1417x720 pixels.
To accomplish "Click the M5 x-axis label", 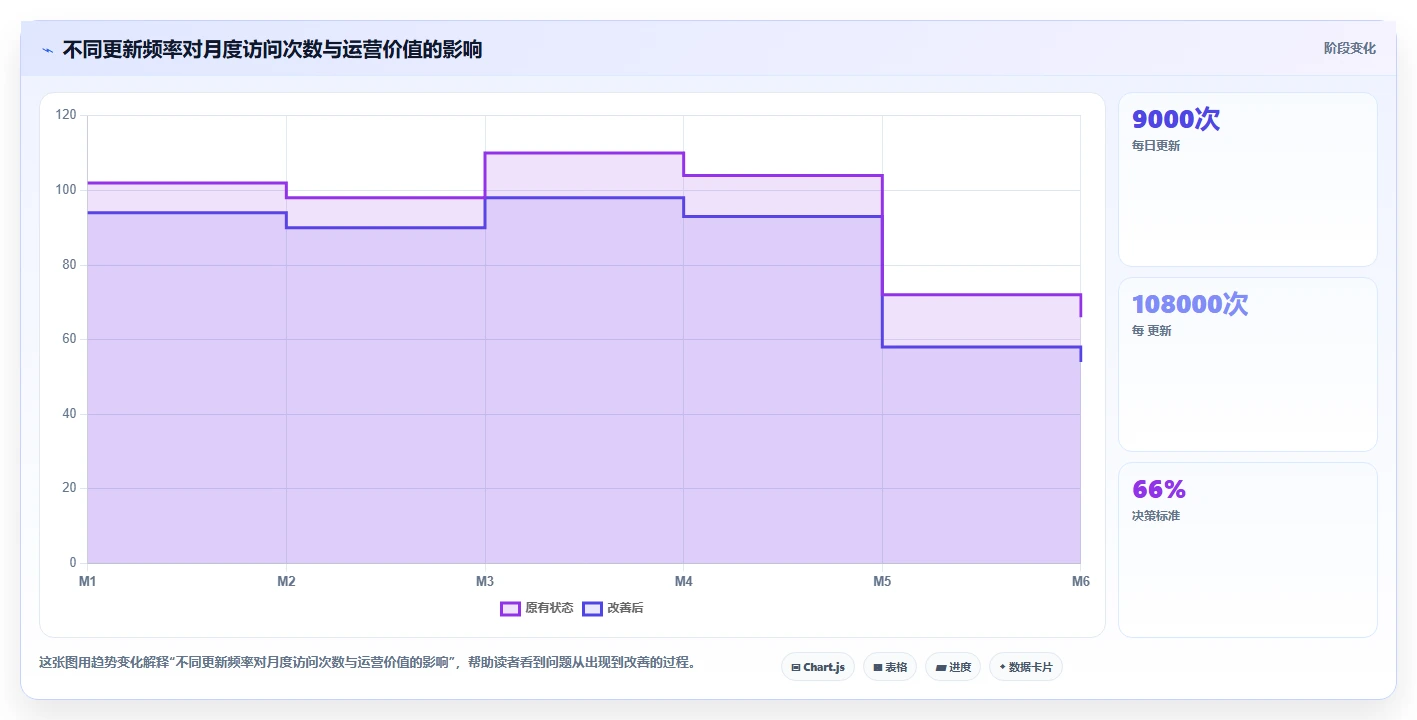I will pyautogui.click(x=882, y=581).
